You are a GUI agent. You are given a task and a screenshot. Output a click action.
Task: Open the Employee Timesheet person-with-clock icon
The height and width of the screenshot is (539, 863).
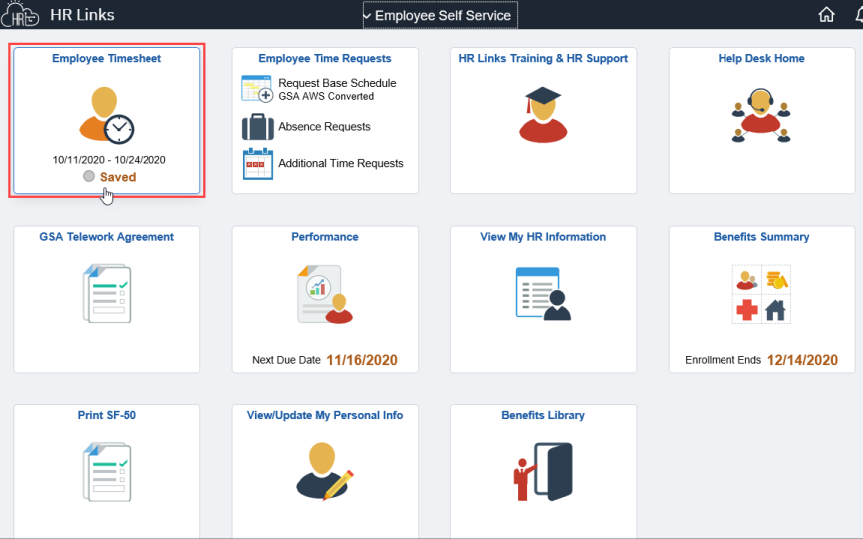pos(107,115)
